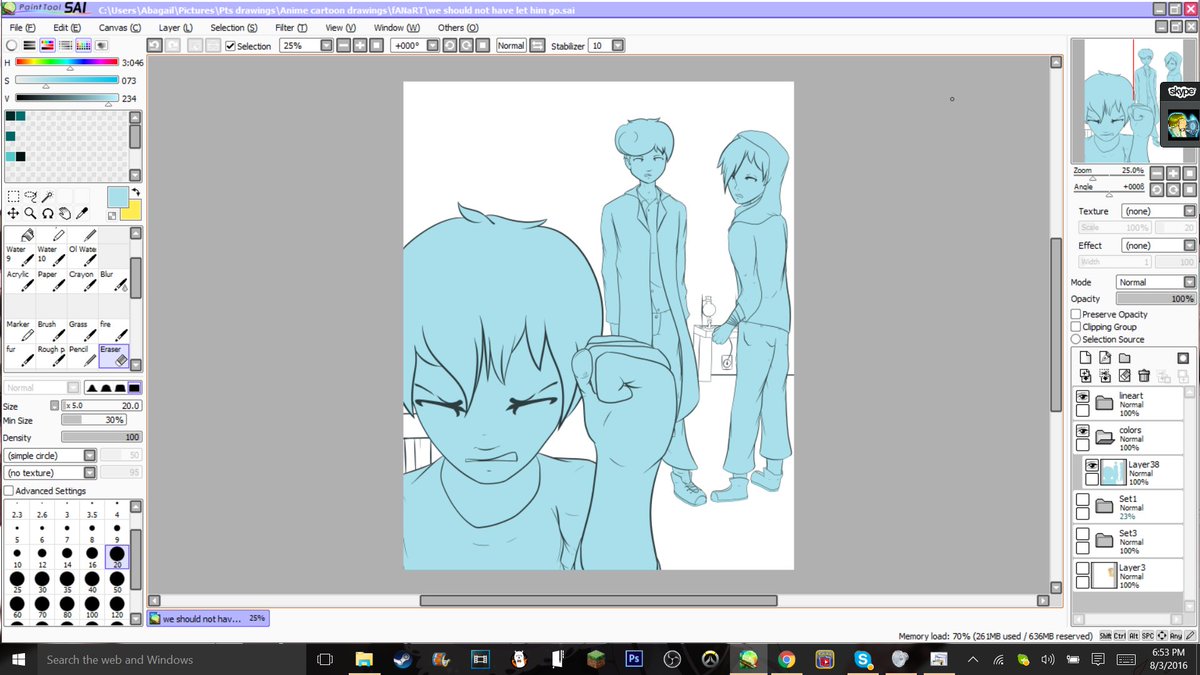This screenshot has height=675, width=1200.
Task: Open the layer Mode dropdown
Action: point(1155,281)
